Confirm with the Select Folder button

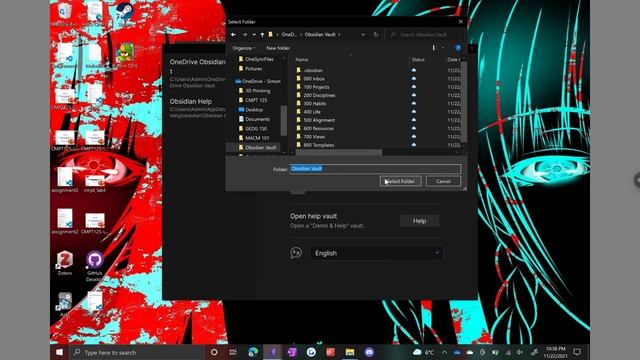click(400, 181)
